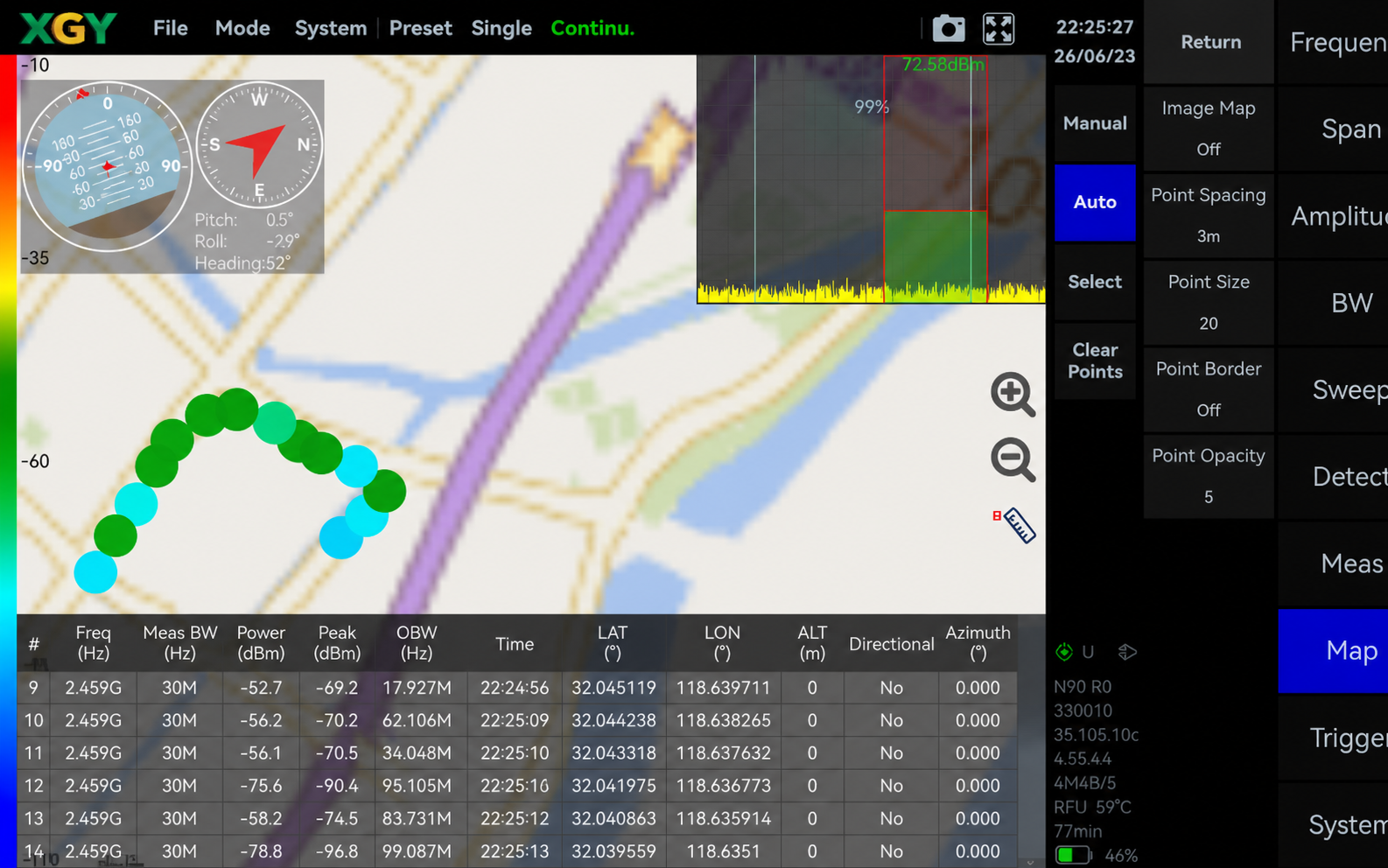The width and height of the screenshot is (1388, 868).
Task: Click latitude 32.040863 in row 13
Action: [x=613, y=819]
